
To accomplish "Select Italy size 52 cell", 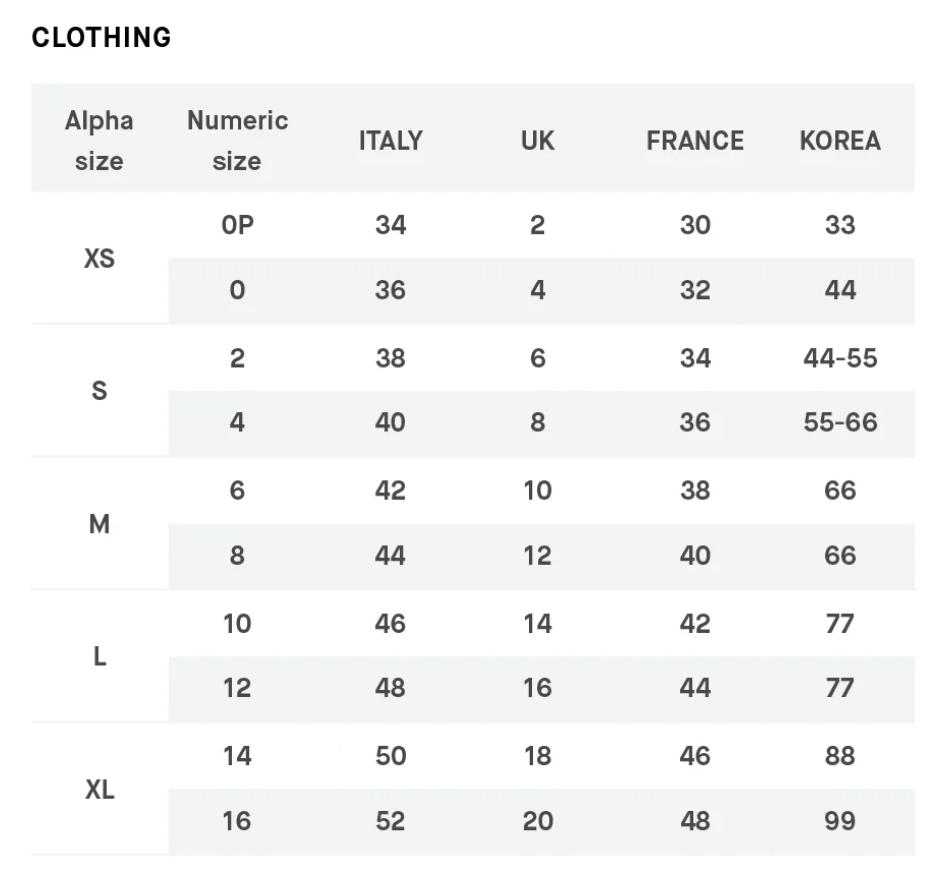I will pyautogui.click(x=390, y=821).
